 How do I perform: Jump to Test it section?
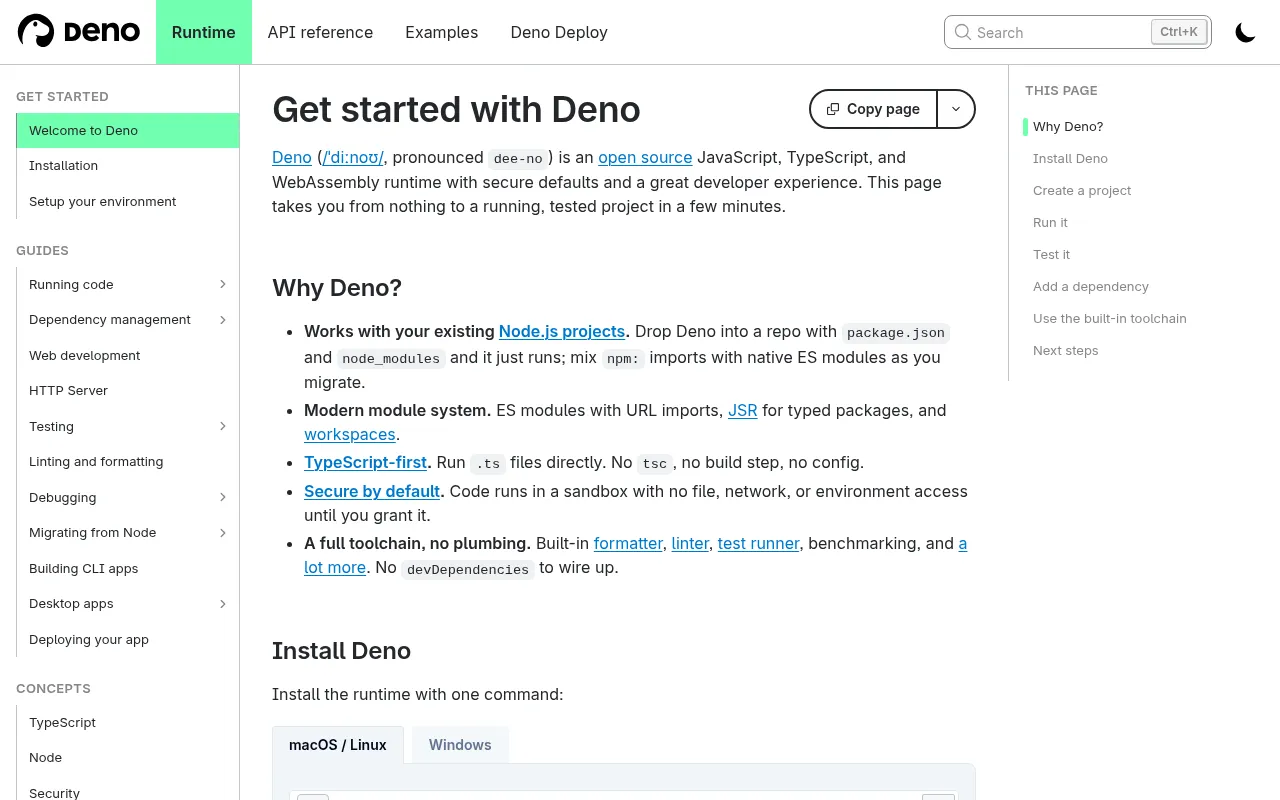1051,254
